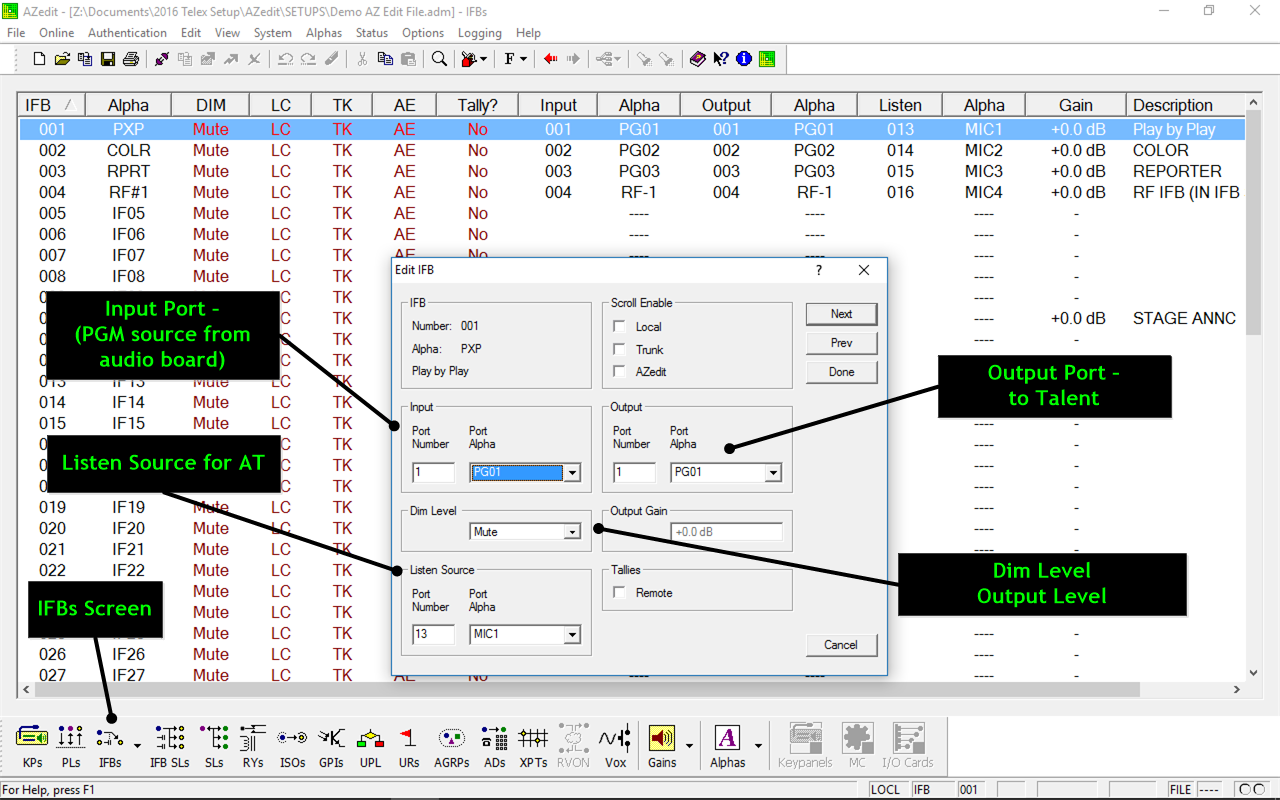Open the RYs relays screen
Image resolution: width=1280 pixels, height=800 pixels.
click(x=253, y=746)
